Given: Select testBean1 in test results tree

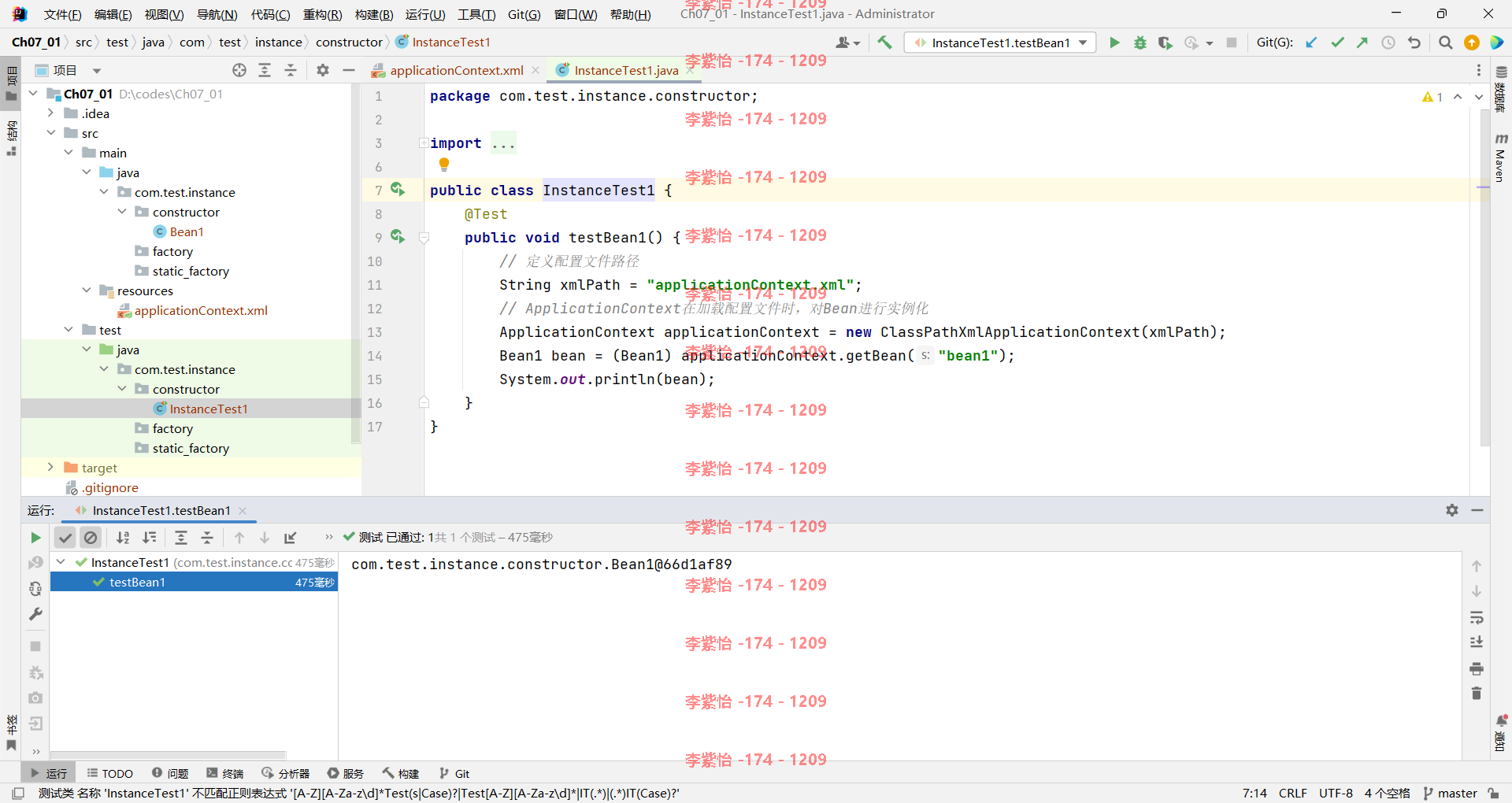Looking at the screenshot, I should point(194,582).
